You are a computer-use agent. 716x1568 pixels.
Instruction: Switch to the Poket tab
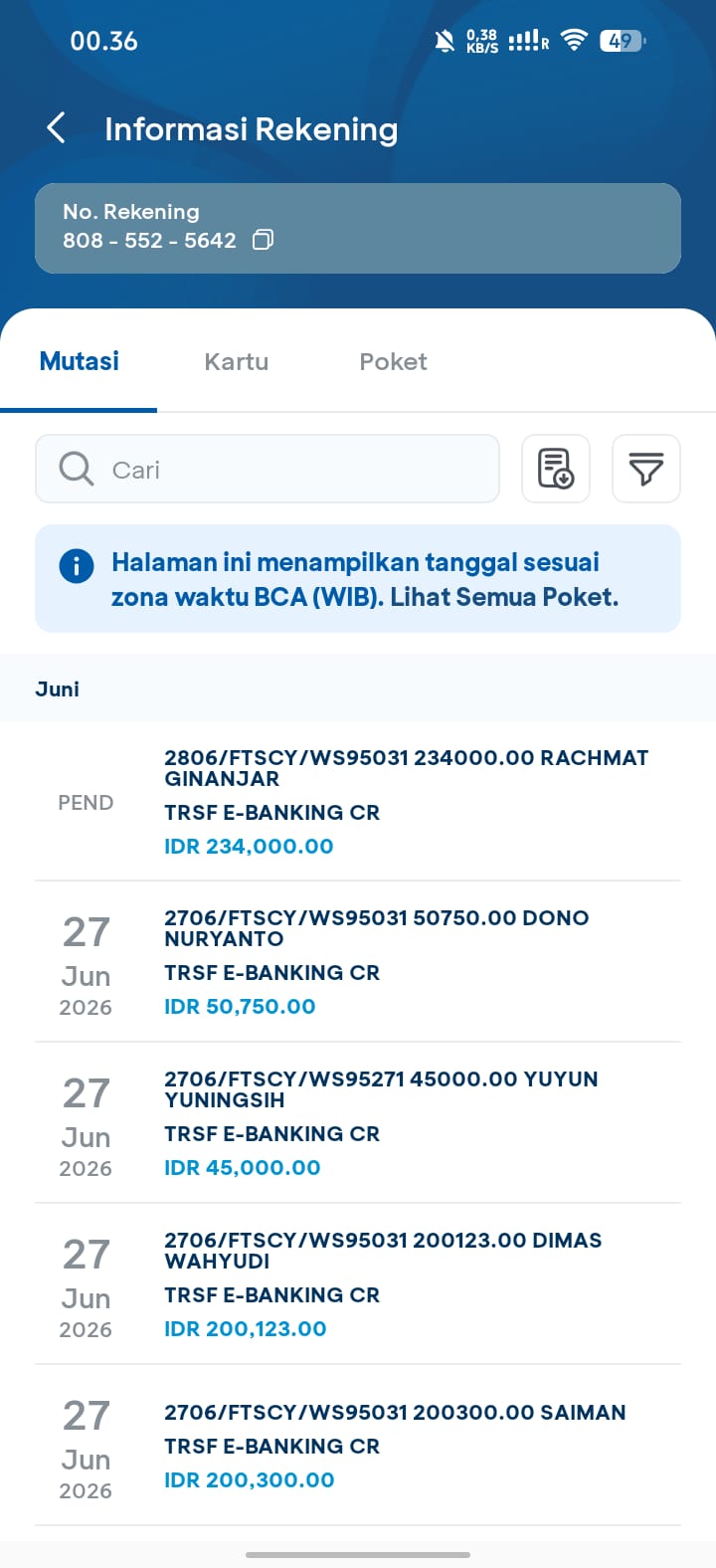coord(393,362)
